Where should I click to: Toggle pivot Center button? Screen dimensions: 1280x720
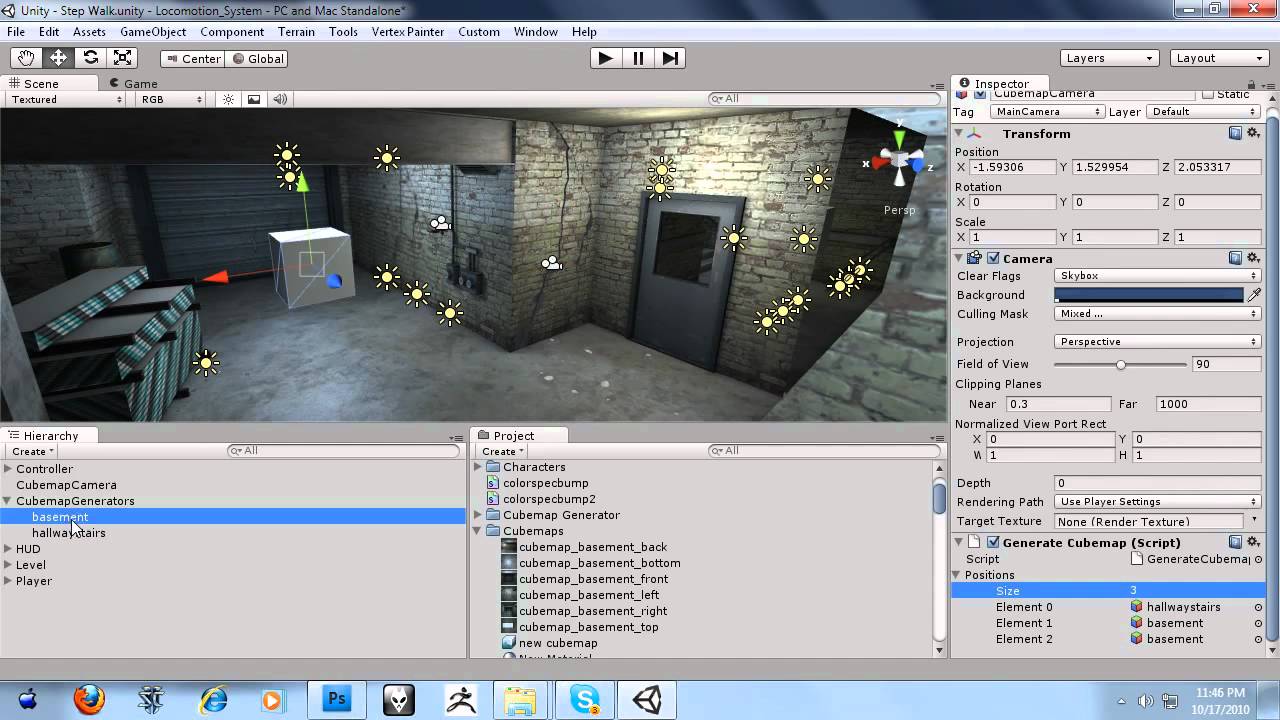(193, 58)
